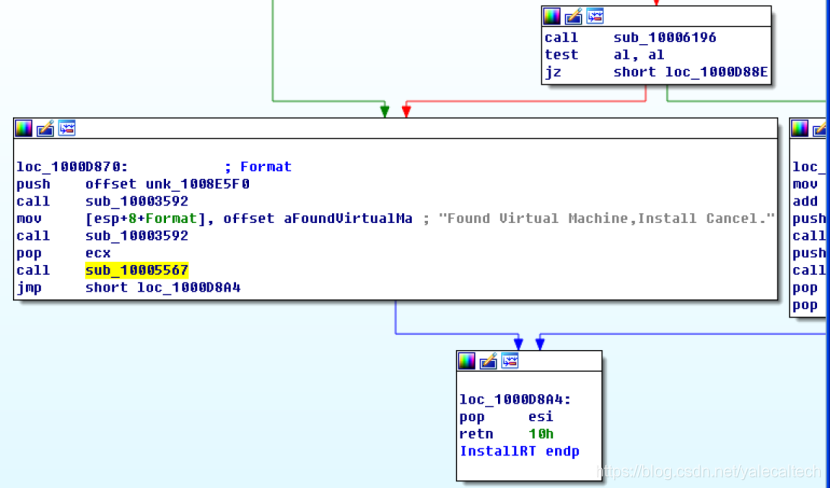Click edit pencil icon in loc_1000D8A4 block
Image resolution: width=830 pixels, height=490 pixels.
(488, 361)
